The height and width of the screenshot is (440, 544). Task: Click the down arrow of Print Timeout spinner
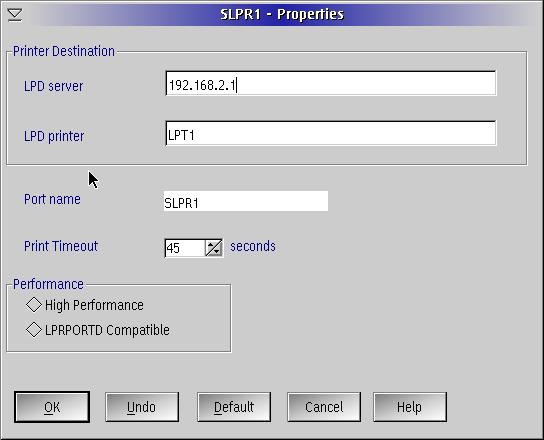pyautogui.click(x=217, y=252)
